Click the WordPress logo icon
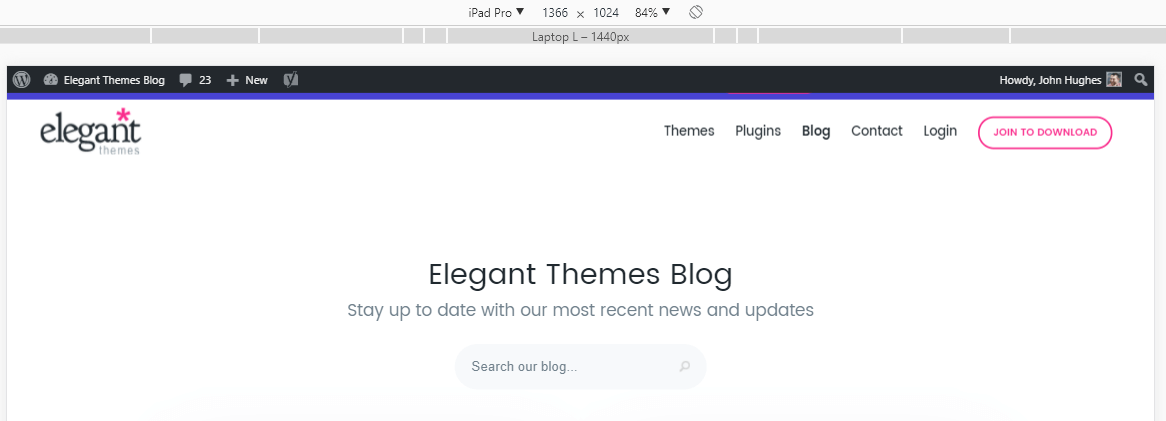1166x421 pixels. [22, 80]
